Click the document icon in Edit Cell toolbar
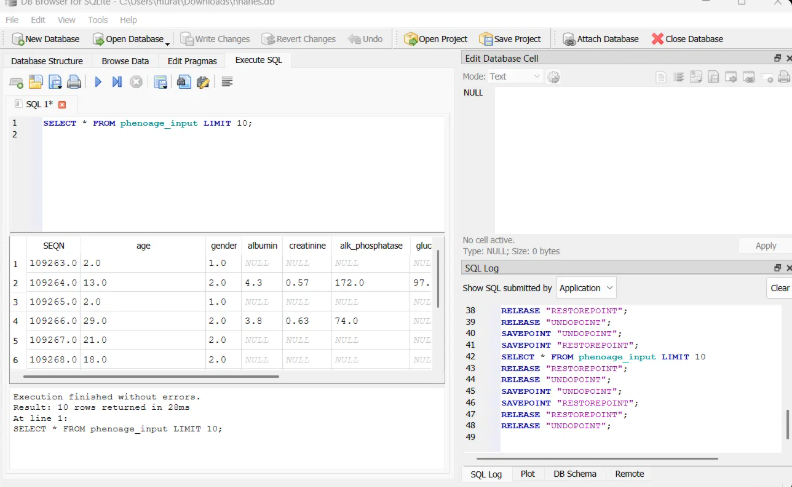Screen dimensions: 792x487 [x=661, y=77]
